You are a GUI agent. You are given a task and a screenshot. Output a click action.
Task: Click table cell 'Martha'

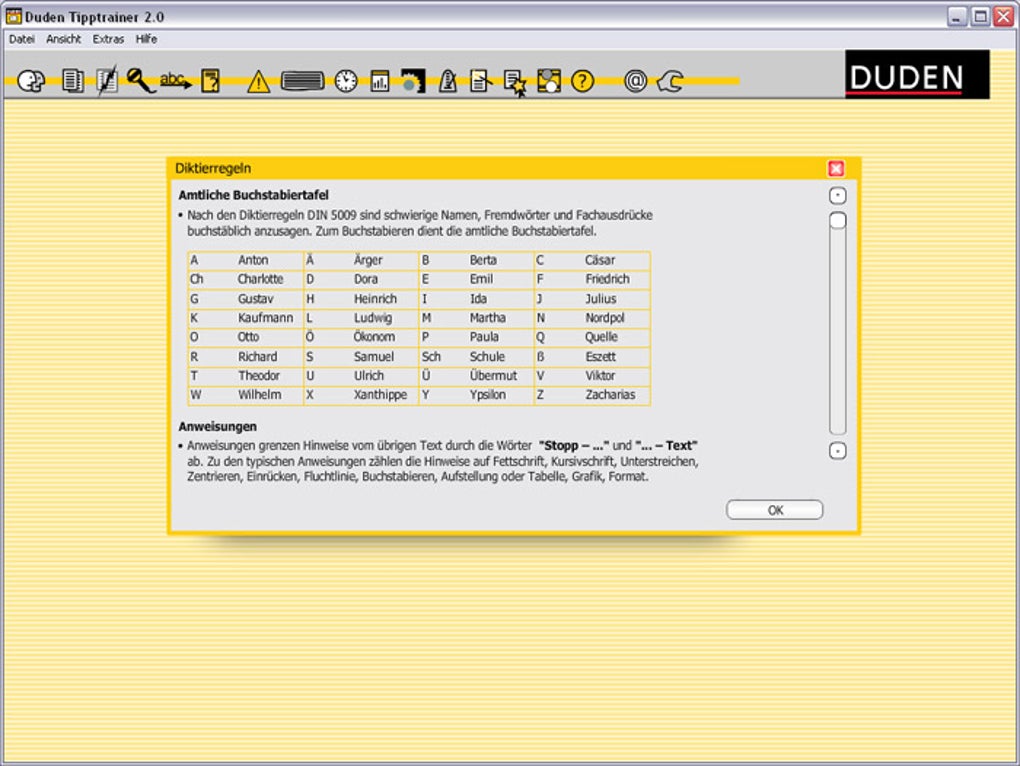487,318
